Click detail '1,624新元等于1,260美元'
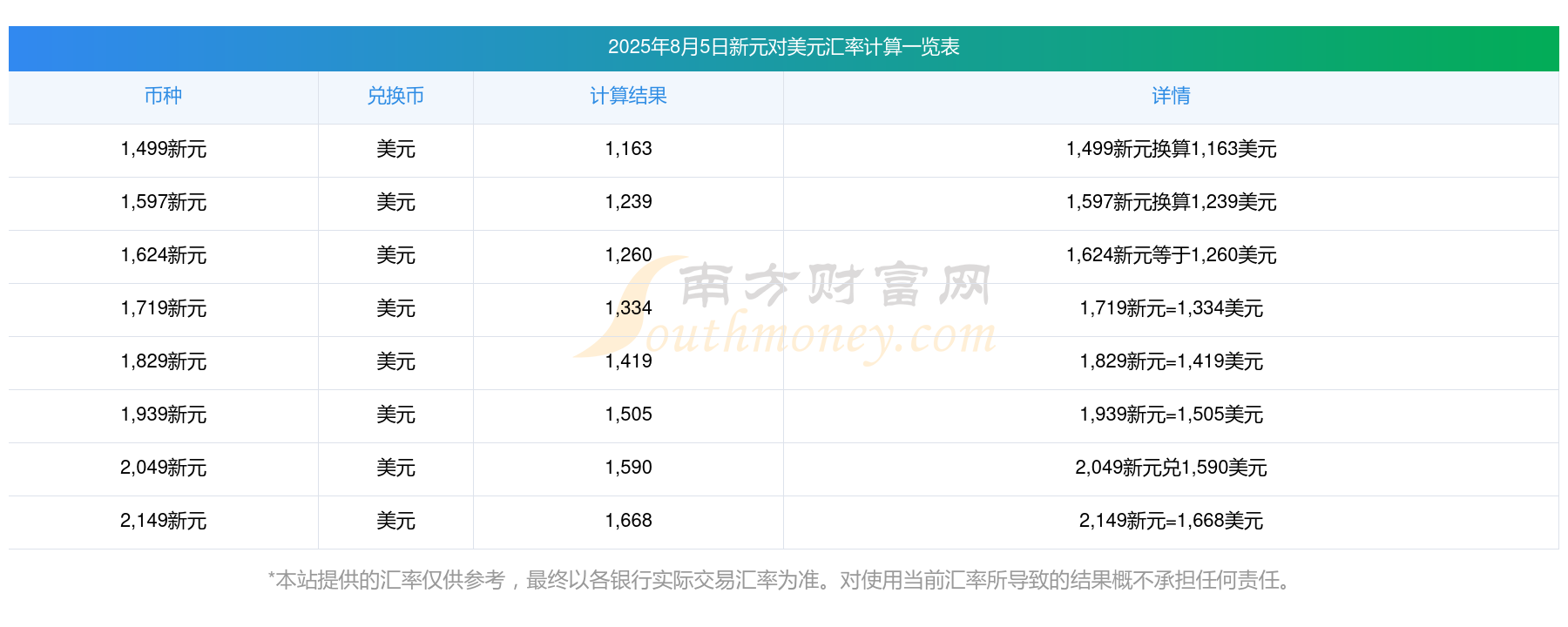Screen dimensions: 1568x627 (1171, 256)
